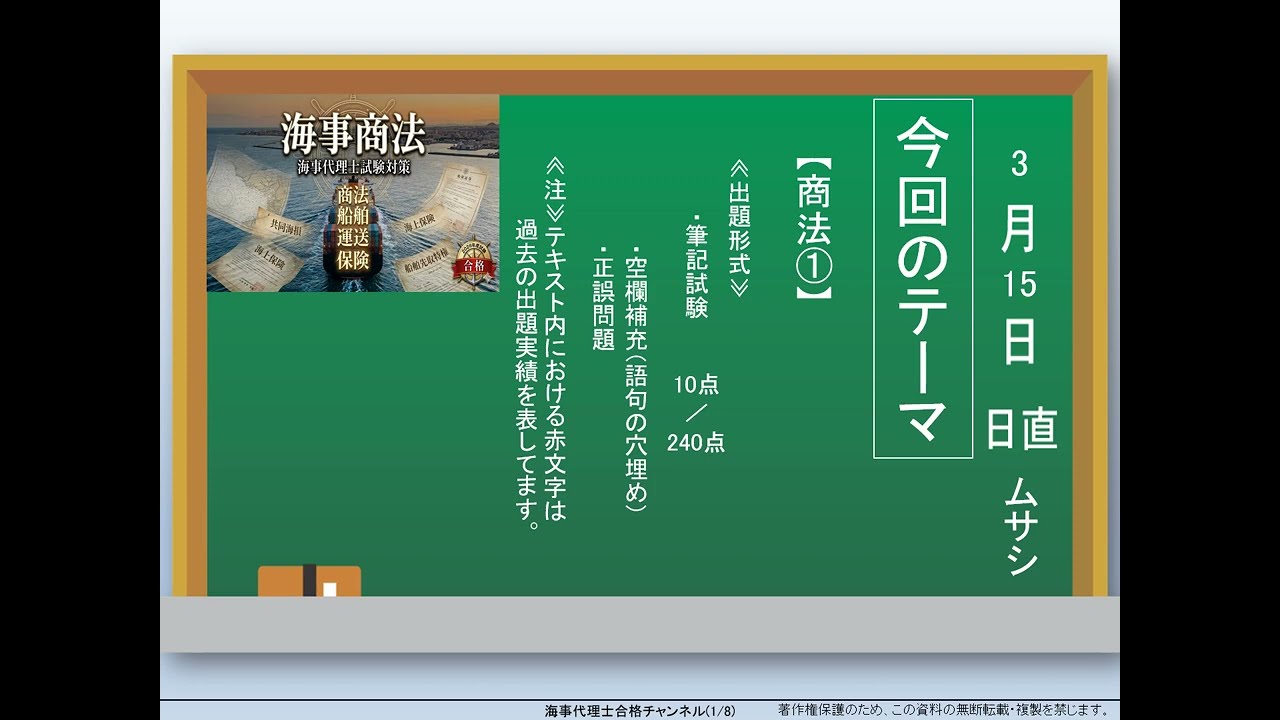Click the 海事代理士合格チャンネル(1/8) footer label
Screen dimensions: 1280x720
(640, 711)
